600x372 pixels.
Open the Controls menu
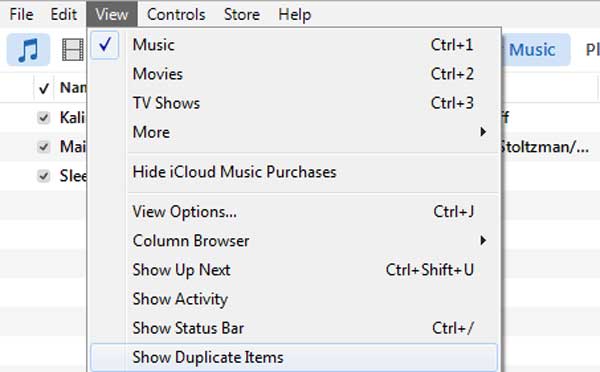(x=176, y=15)
